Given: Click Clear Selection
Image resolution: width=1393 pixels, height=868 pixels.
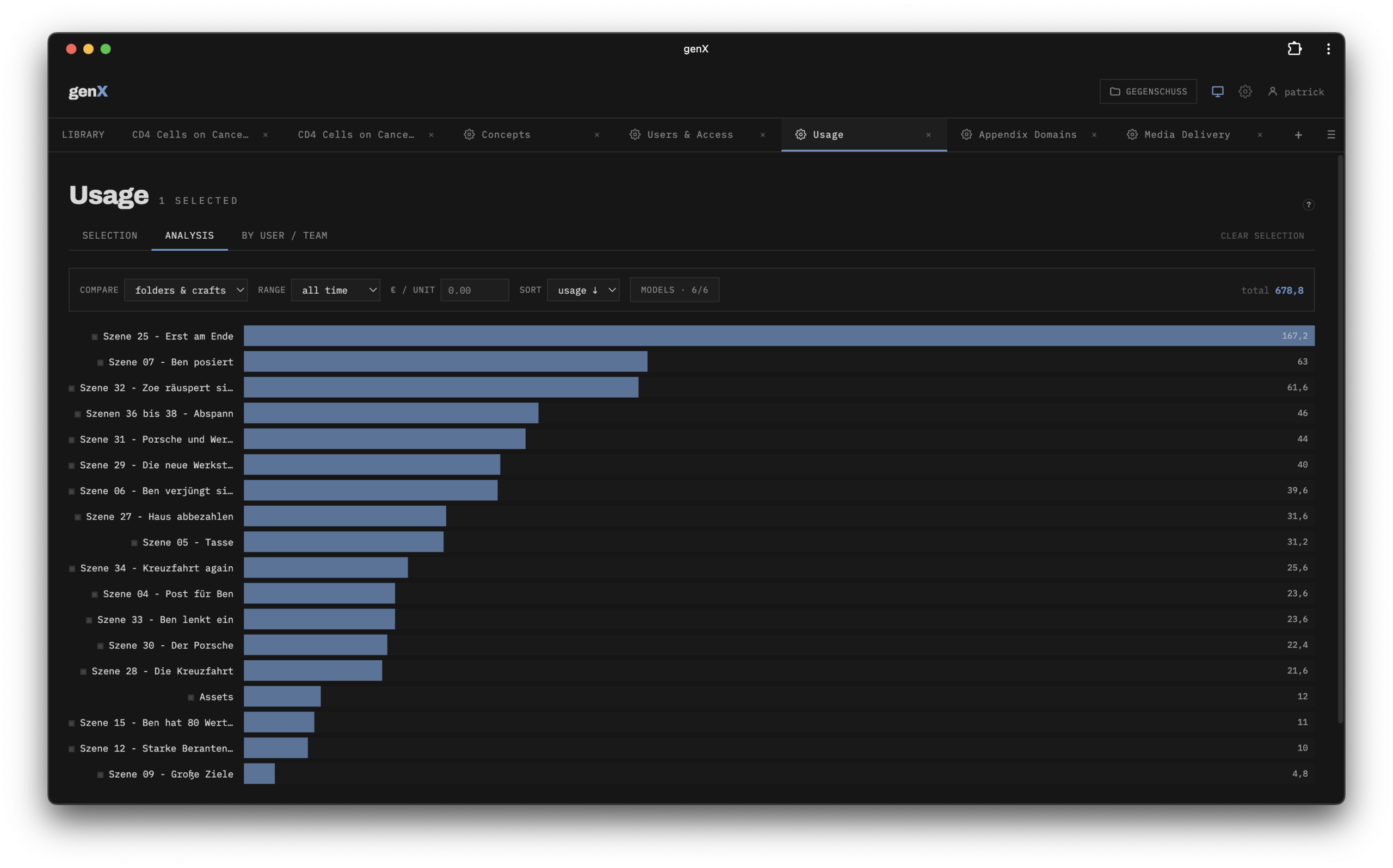Looking at the screenshot, I should click(1262, 236).
